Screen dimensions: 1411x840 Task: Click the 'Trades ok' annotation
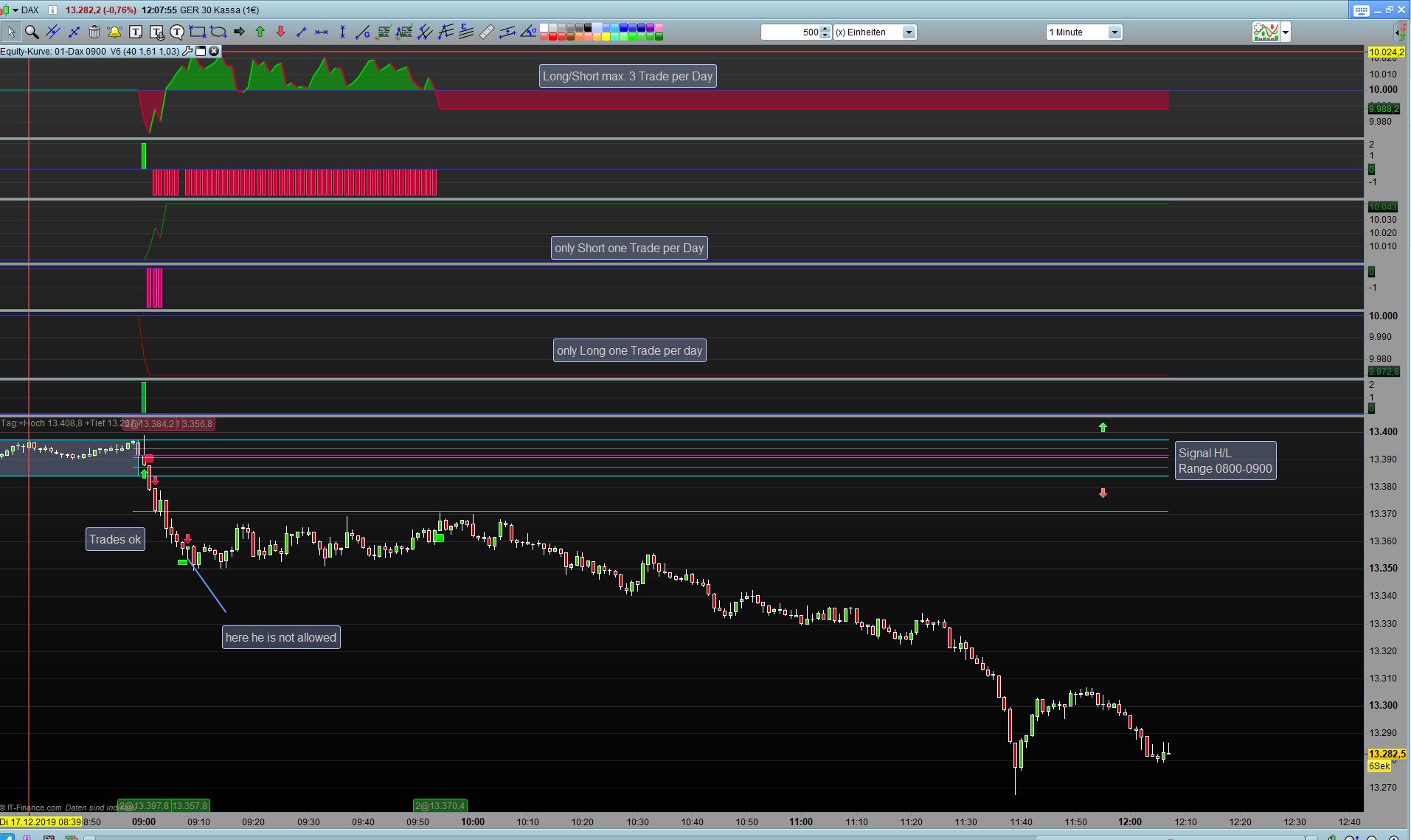pos(115,539)
